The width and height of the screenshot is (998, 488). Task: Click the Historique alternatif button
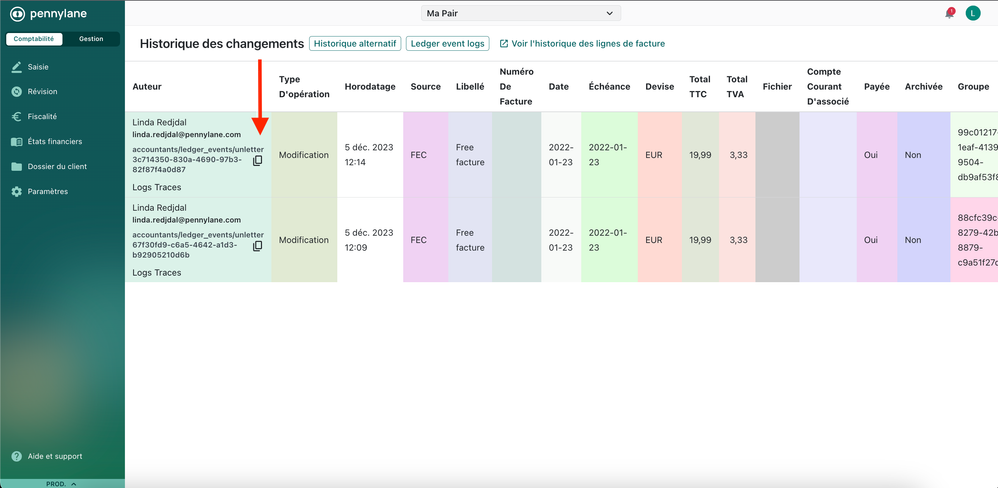click(355, 44)
